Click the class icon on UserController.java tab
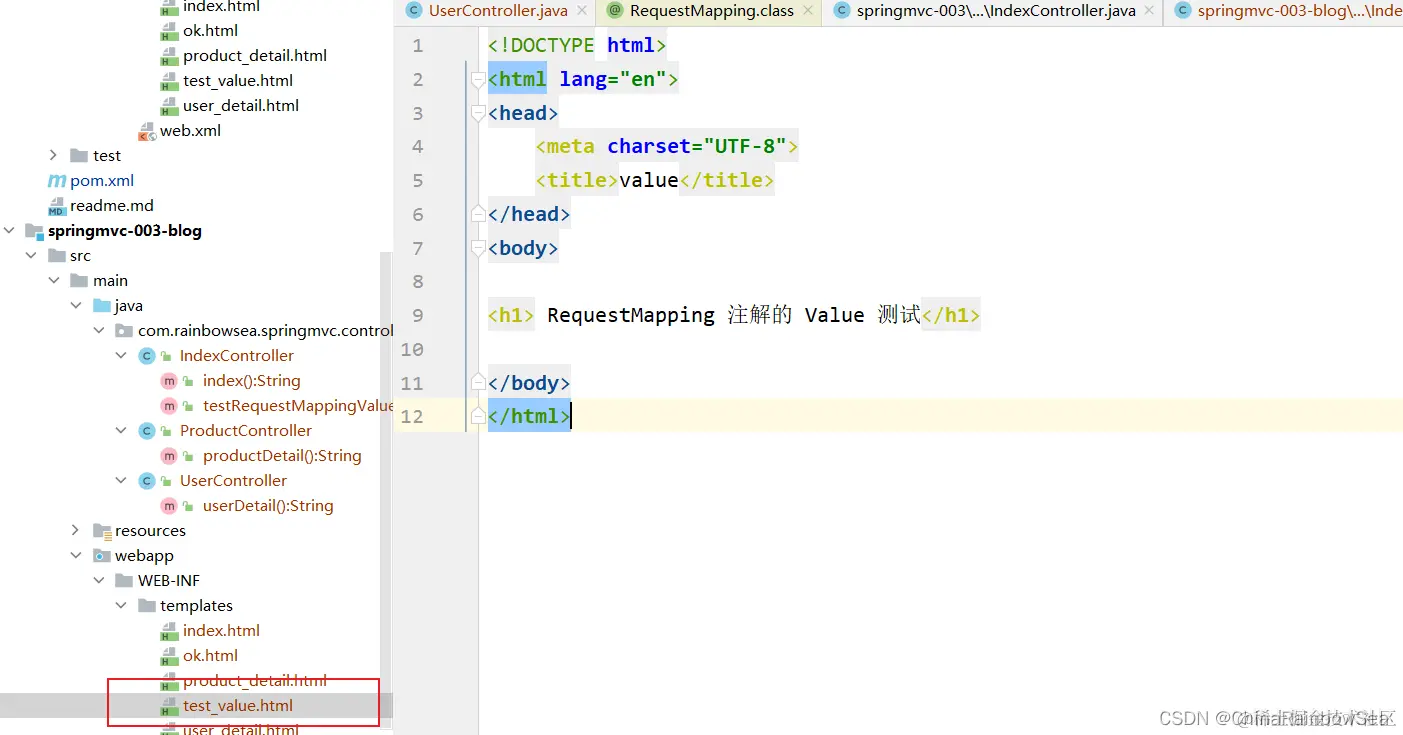Viewport: 1403px width, 735px height. point(413,11)
